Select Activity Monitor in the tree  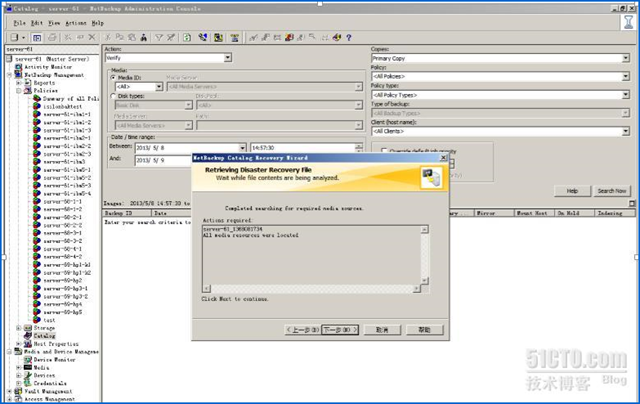48,67
